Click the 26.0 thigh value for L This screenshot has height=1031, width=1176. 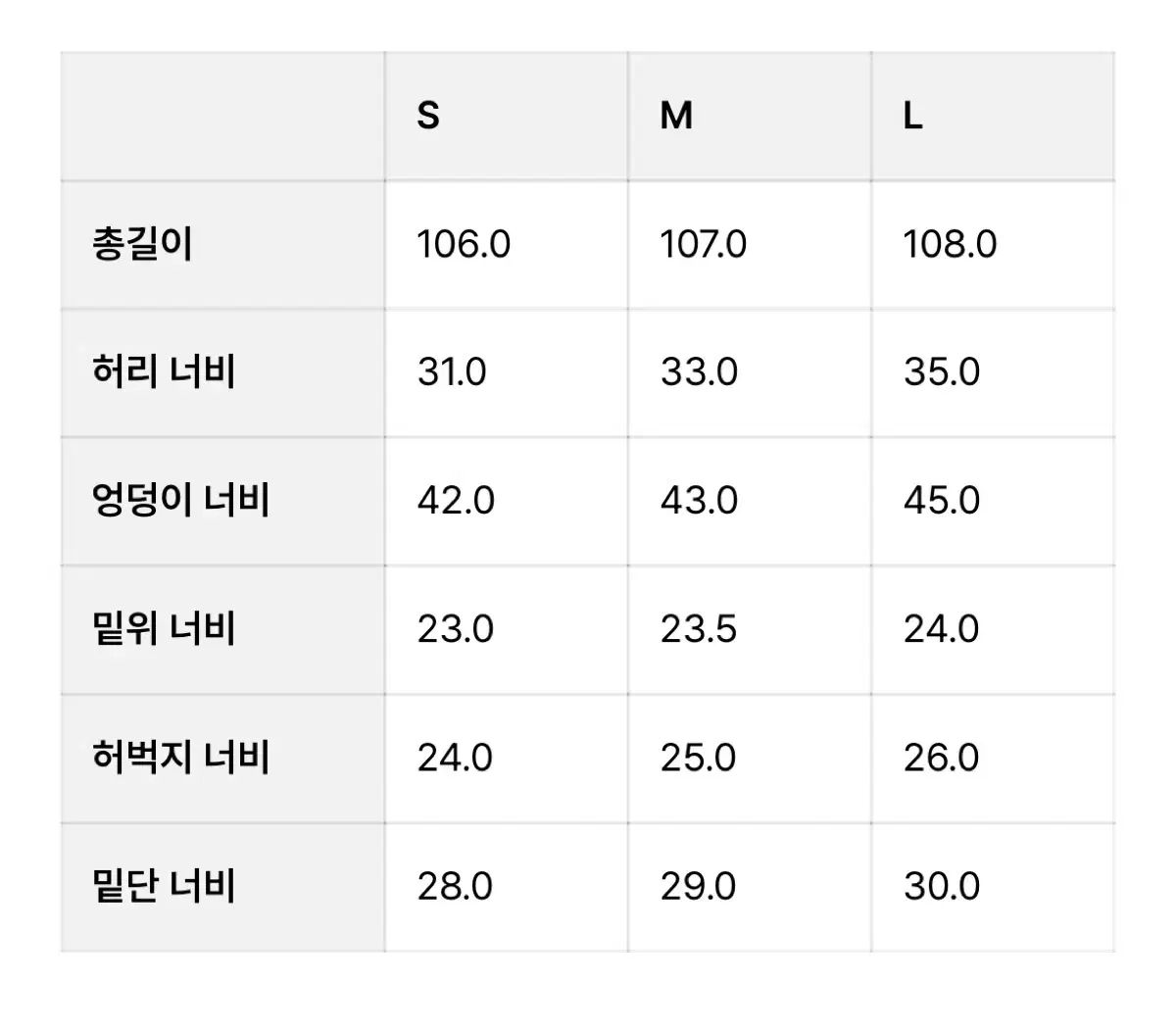pyautogui.click(x=941, y=758)
